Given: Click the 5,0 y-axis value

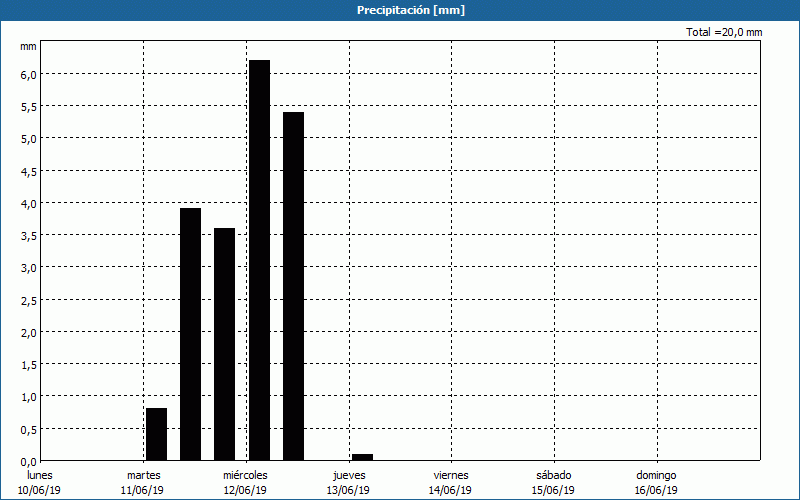Looking at the screenshot, I should [x=29, y=139].
